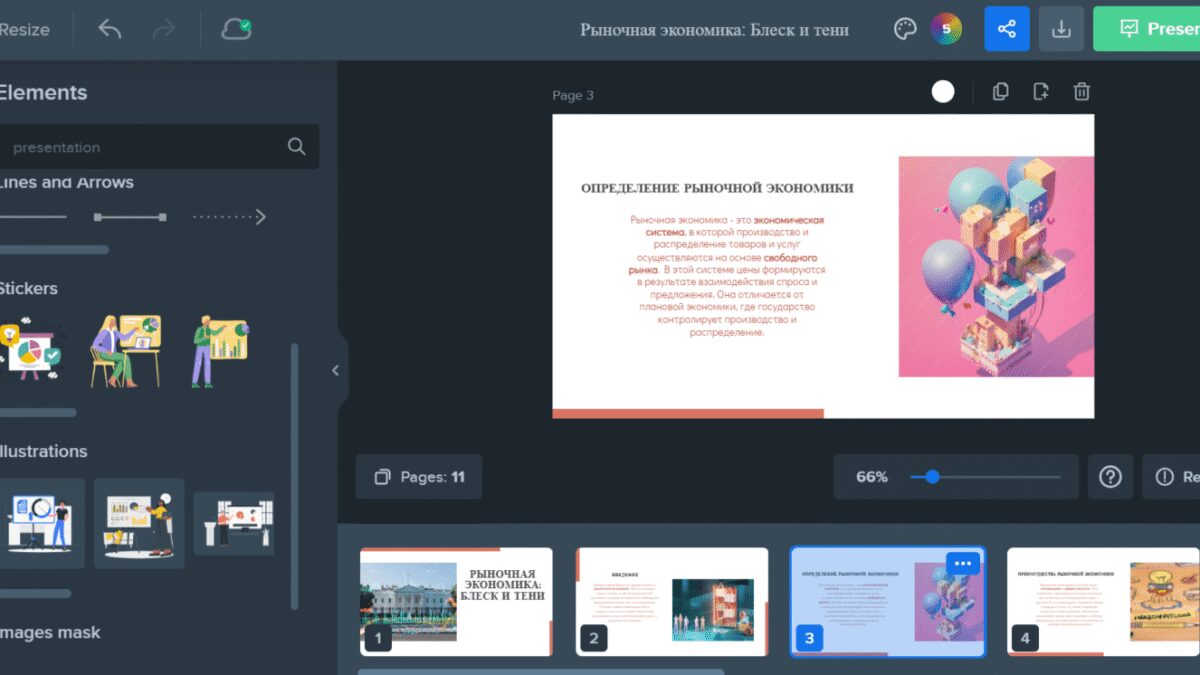Delete page 3 with trash icon
The width and height of the screenshot is (1200, 675).
click(x=1081, y=92)
